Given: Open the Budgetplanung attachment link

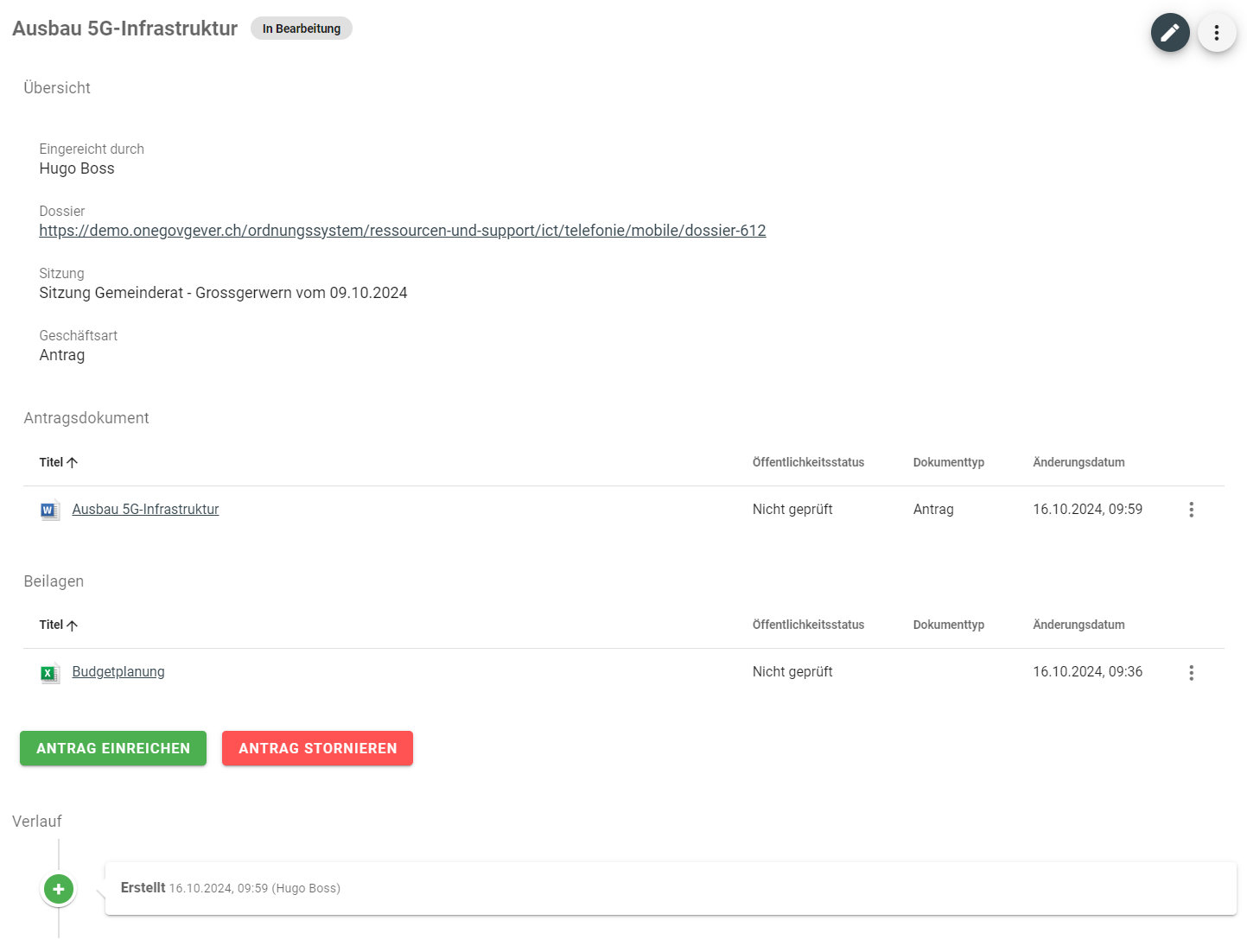Looking at the screenshot, I should click(118, 672).
